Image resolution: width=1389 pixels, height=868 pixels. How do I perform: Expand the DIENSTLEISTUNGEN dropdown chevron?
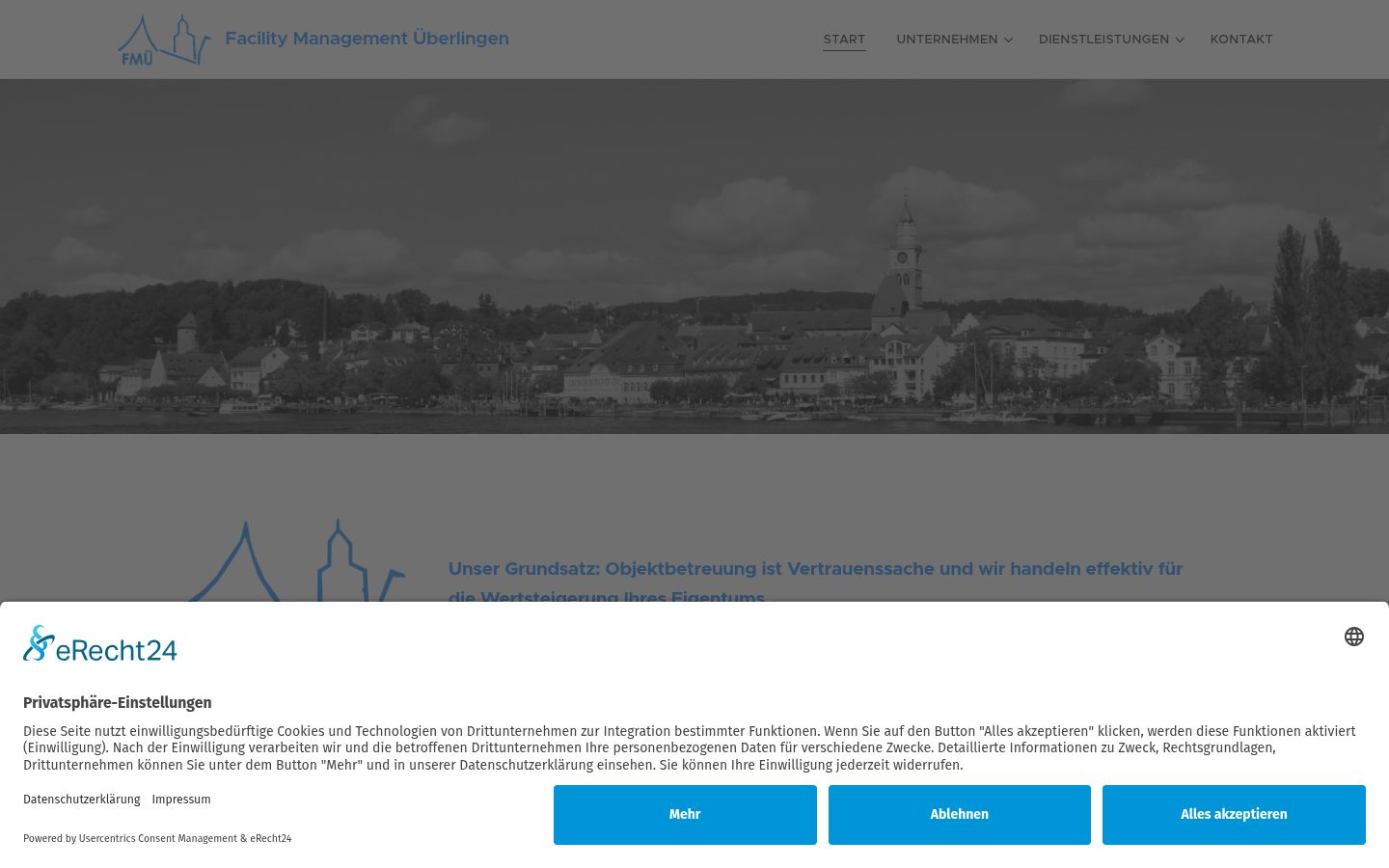coord(1180,41)
